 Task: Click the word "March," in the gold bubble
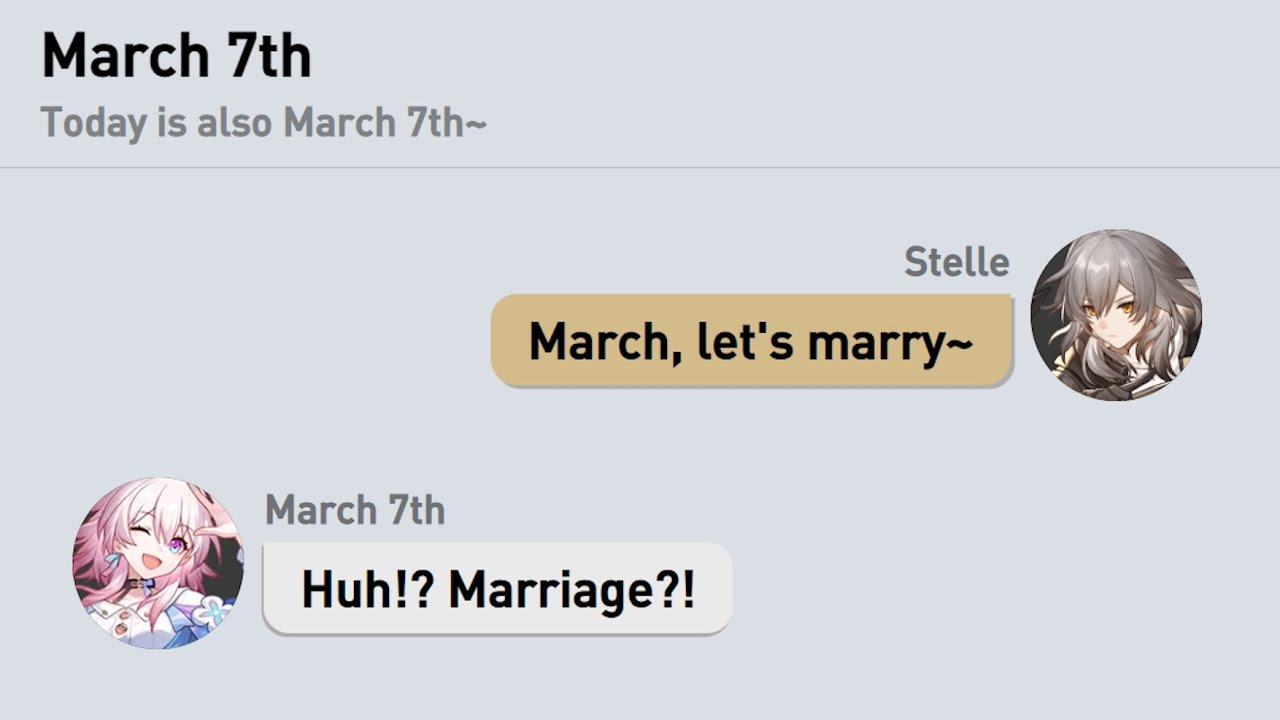pos(598,341)
